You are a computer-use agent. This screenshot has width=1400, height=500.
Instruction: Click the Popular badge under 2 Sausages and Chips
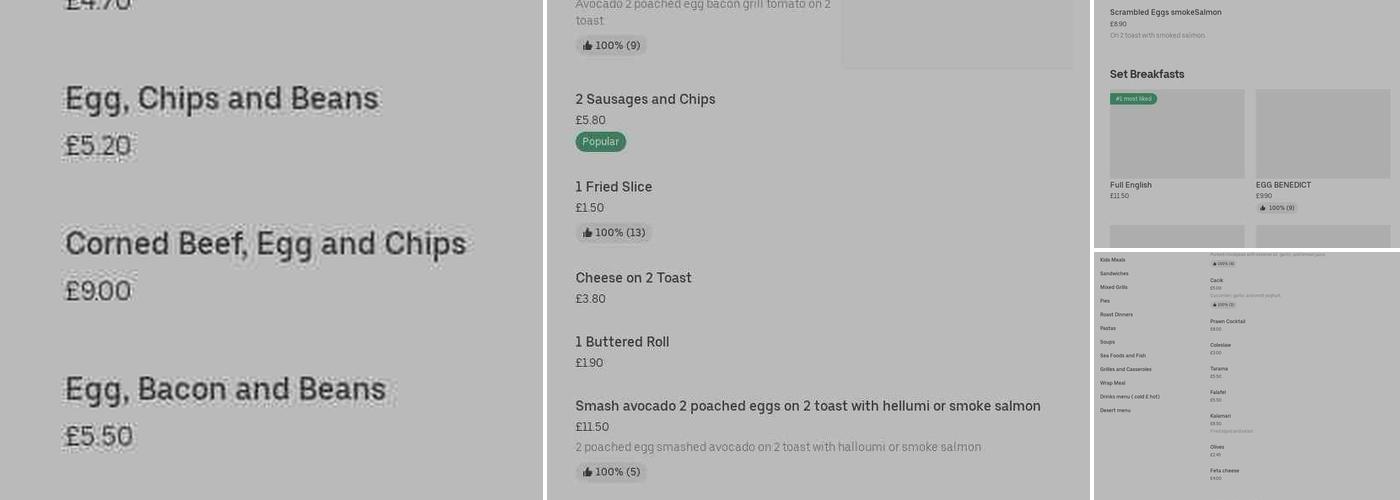600,142
